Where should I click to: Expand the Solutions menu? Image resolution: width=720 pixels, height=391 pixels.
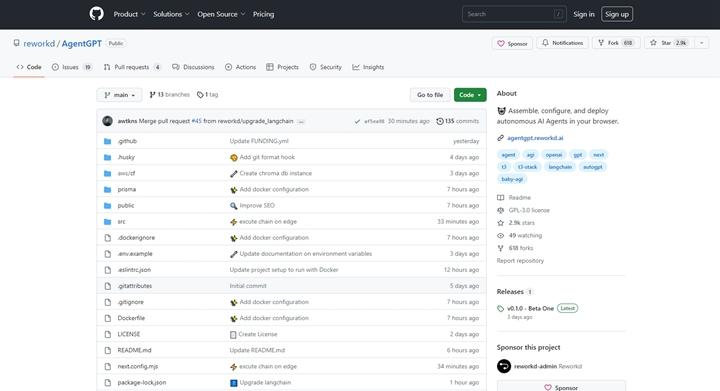(171, 14)
